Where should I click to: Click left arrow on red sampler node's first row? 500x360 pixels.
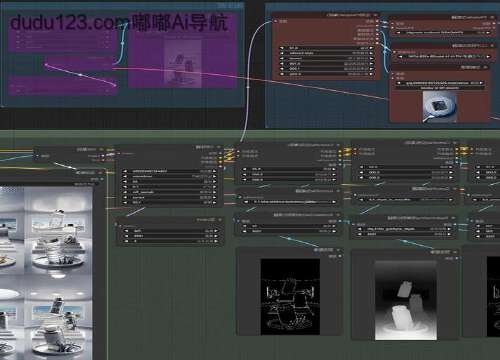pyautogui.click(x=282, y=48)
